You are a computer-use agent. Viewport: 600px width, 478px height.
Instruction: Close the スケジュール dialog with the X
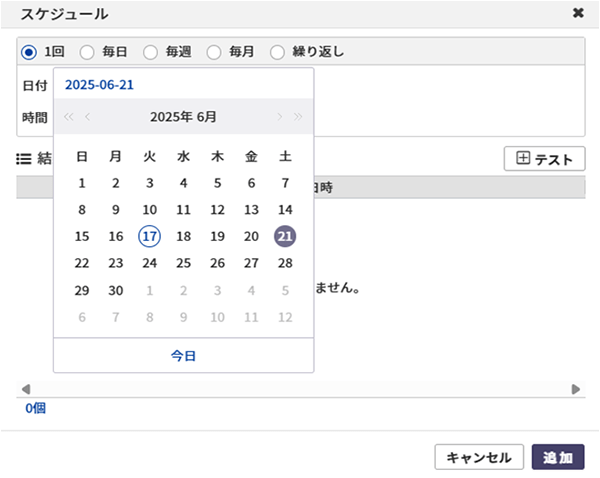point(578,13)
